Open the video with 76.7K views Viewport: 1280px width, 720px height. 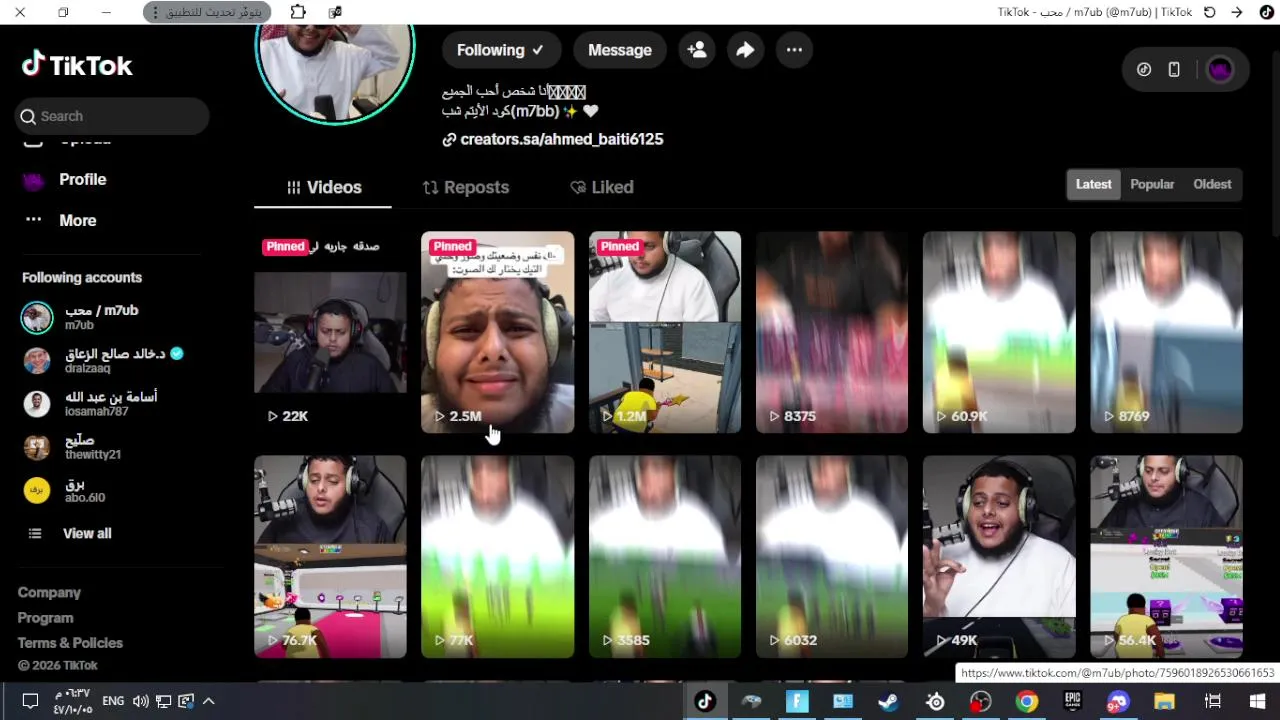[330, 556]
